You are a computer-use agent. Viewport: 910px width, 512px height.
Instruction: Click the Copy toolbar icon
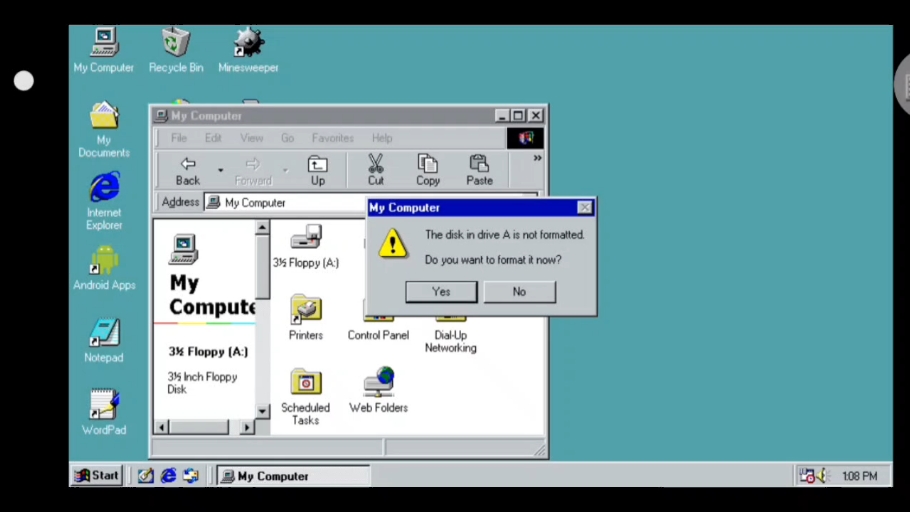(428, 171)
